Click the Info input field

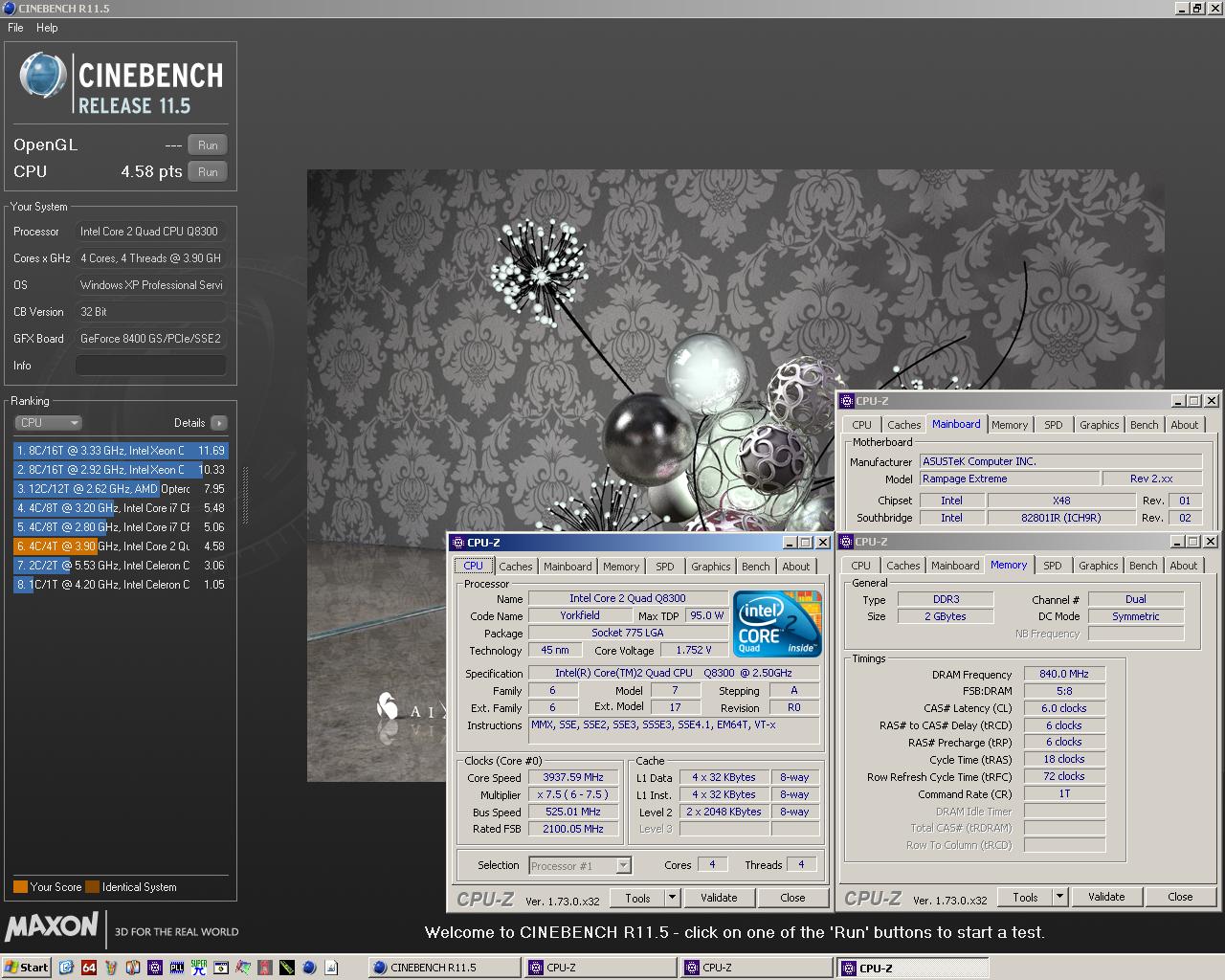click(x=151, y=366)
